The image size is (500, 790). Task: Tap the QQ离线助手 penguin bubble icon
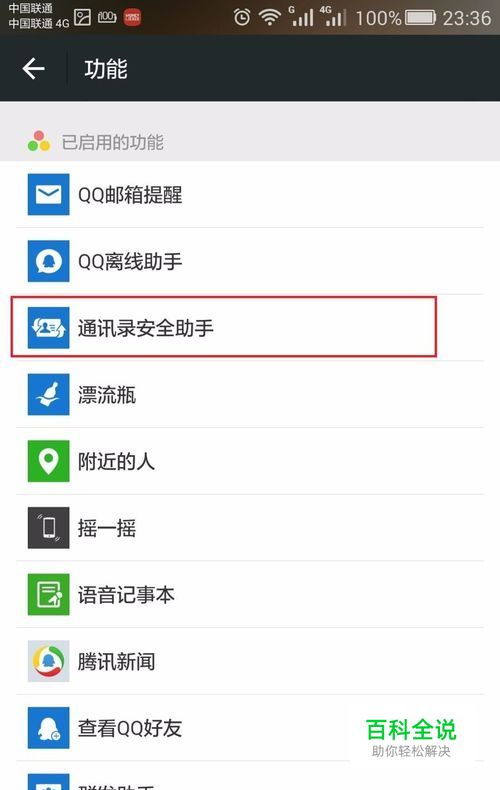[48, 261]
